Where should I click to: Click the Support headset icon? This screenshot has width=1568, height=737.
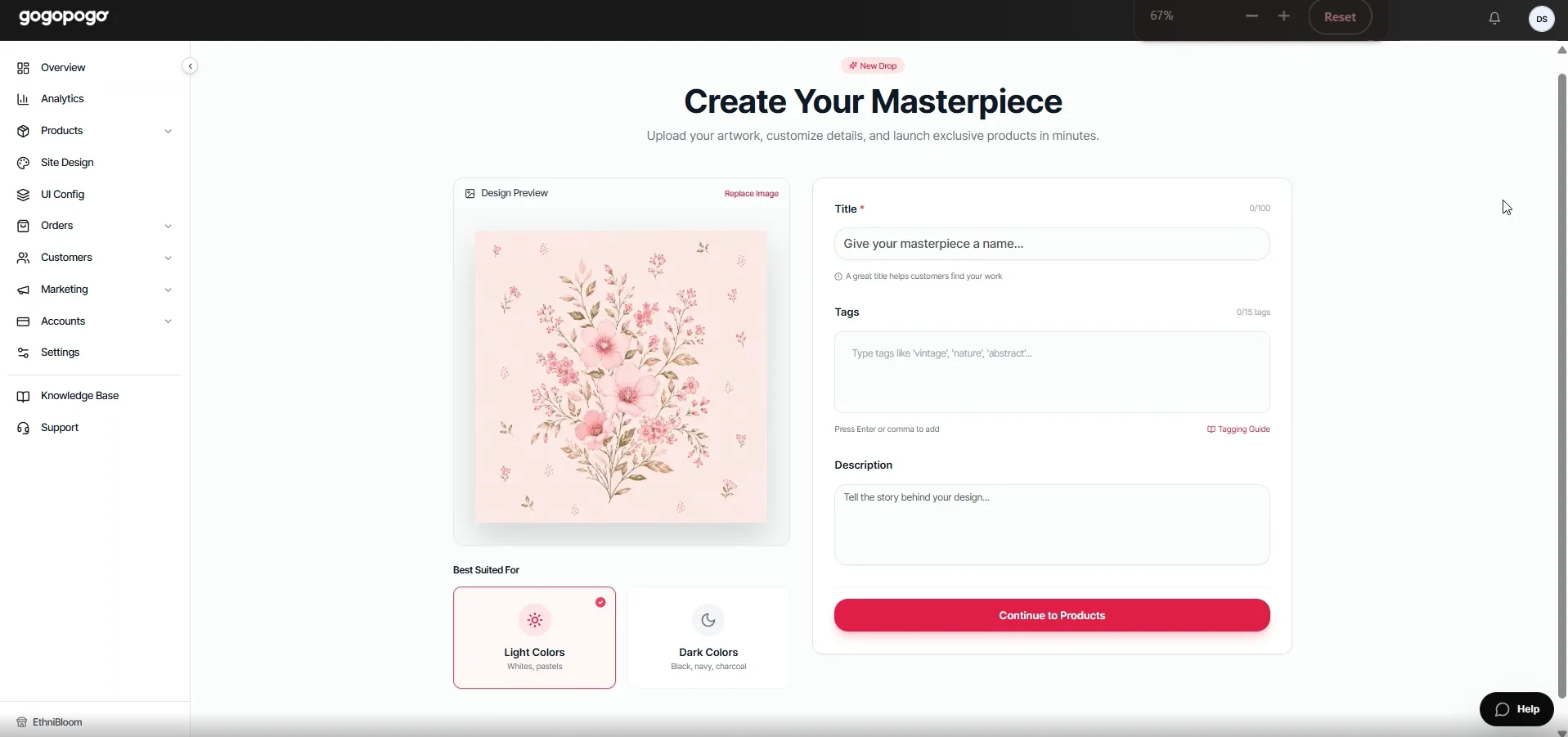click(x=23, y=428)
